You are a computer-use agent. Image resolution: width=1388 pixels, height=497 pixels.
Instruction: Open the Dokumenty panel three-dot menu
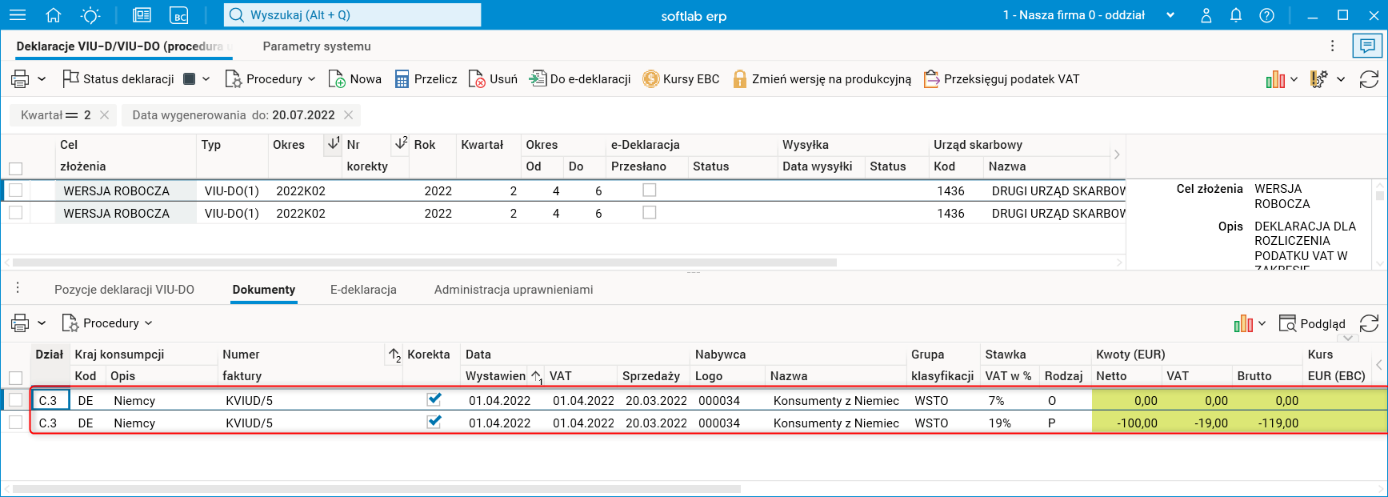coord(17,289)
